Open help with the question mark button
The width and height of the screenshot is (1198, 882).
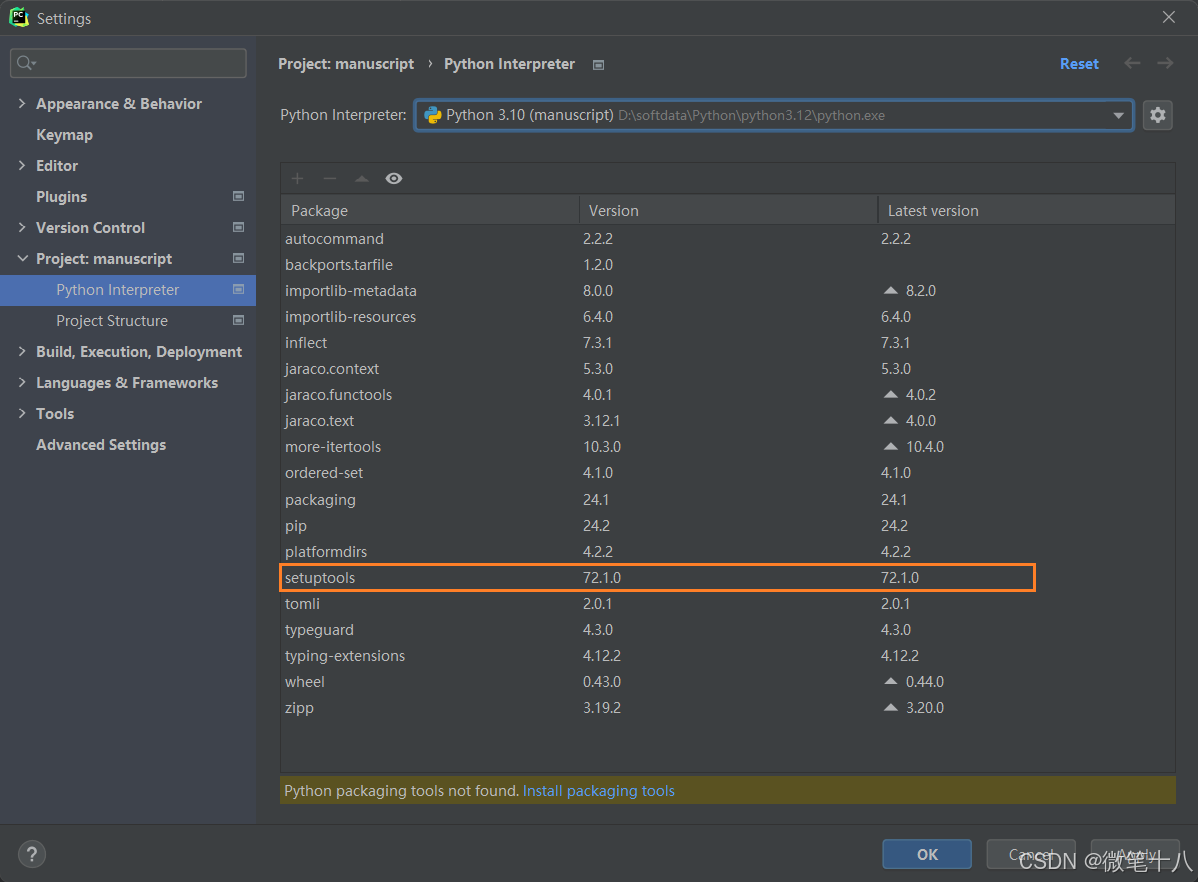coord(32,854)
